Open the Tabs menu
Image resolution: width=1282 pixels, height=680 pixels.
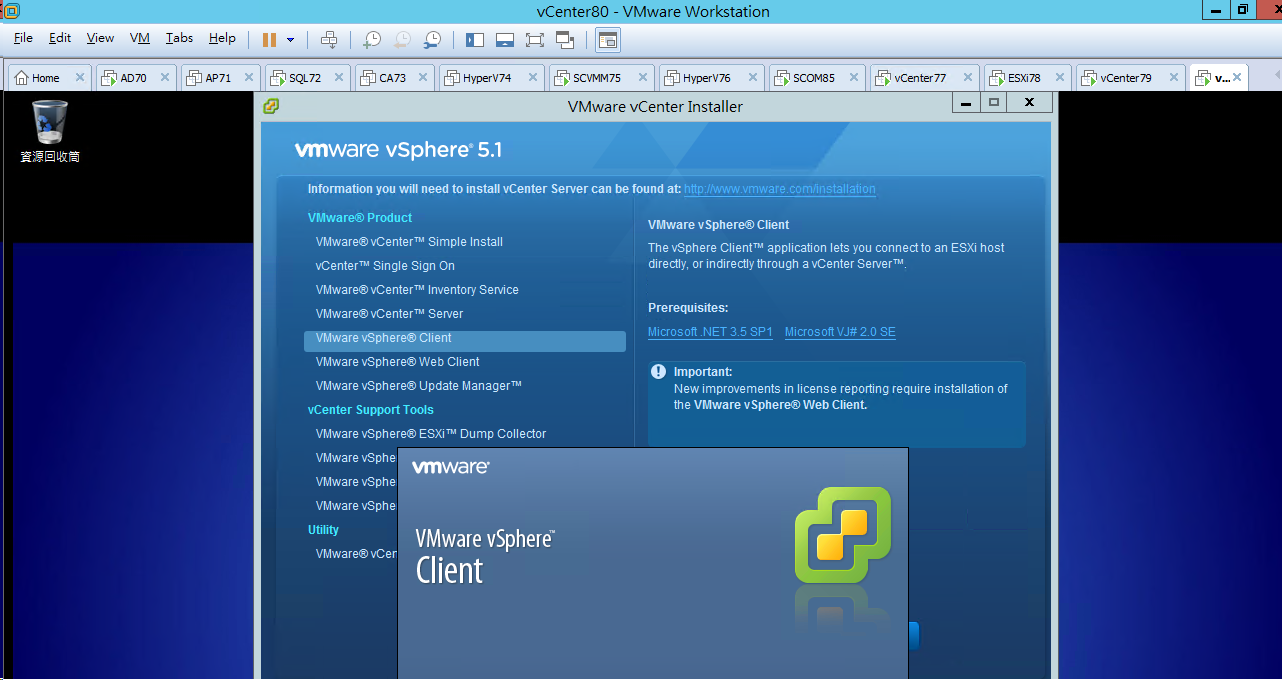coord(180,38)
